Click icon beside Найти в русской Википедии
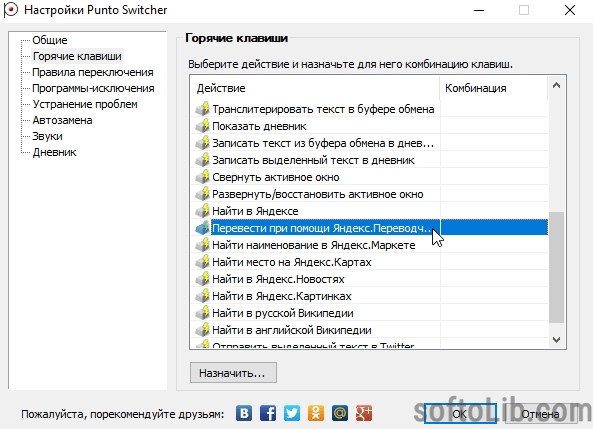The width and height of the screenshot is (593, 429). coord(203,313)
